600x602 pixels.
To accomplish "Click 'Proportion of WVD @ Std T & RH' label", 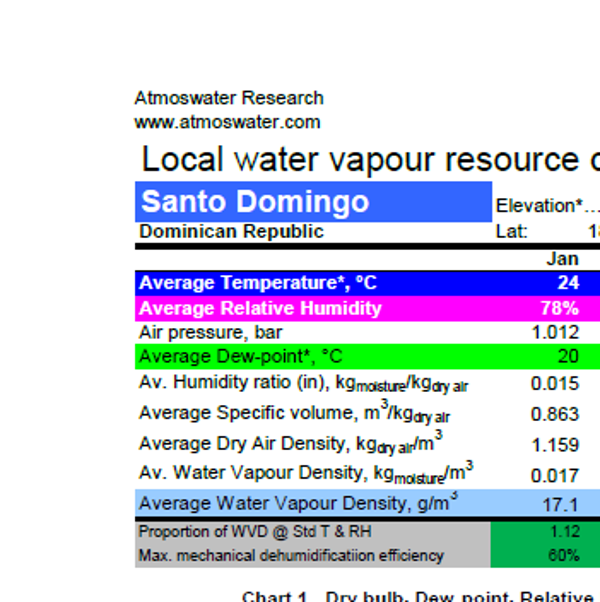I will click(x=255, y=532).
